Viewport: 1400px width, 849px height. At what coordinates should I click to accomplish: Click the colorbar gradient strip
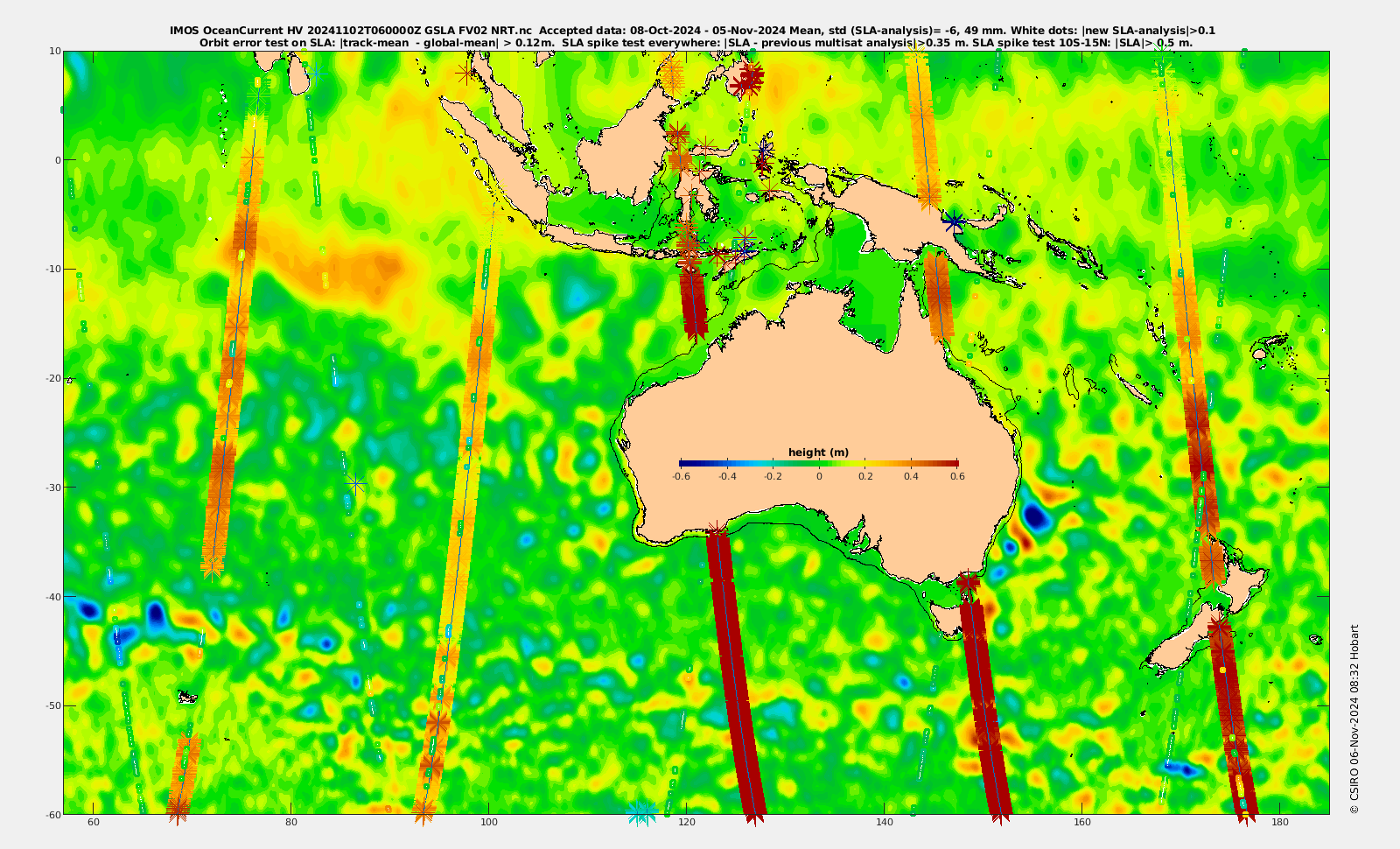click(x=818, y=463)
